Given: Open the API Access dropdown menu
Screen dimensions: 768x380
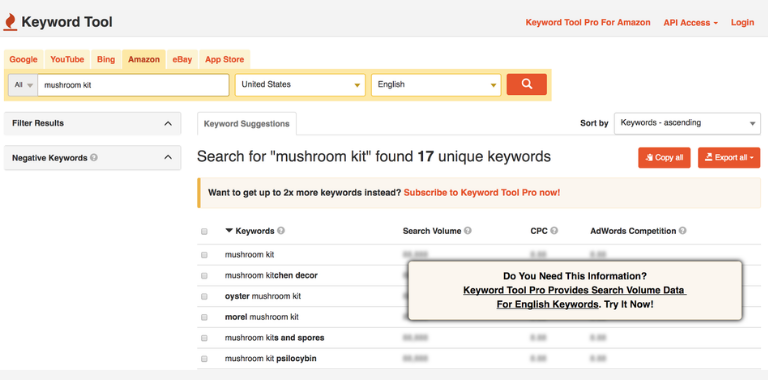Looking at the screenshot, I should 691,23.
